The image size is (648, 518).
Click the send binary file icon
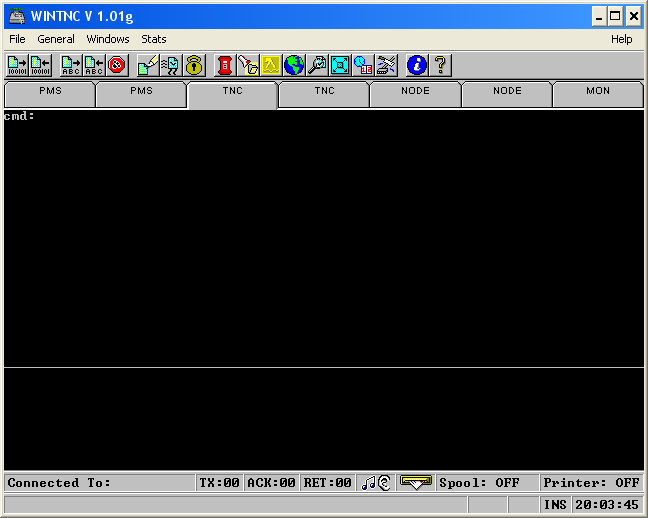pyautogui.click(x=17, y=65)
